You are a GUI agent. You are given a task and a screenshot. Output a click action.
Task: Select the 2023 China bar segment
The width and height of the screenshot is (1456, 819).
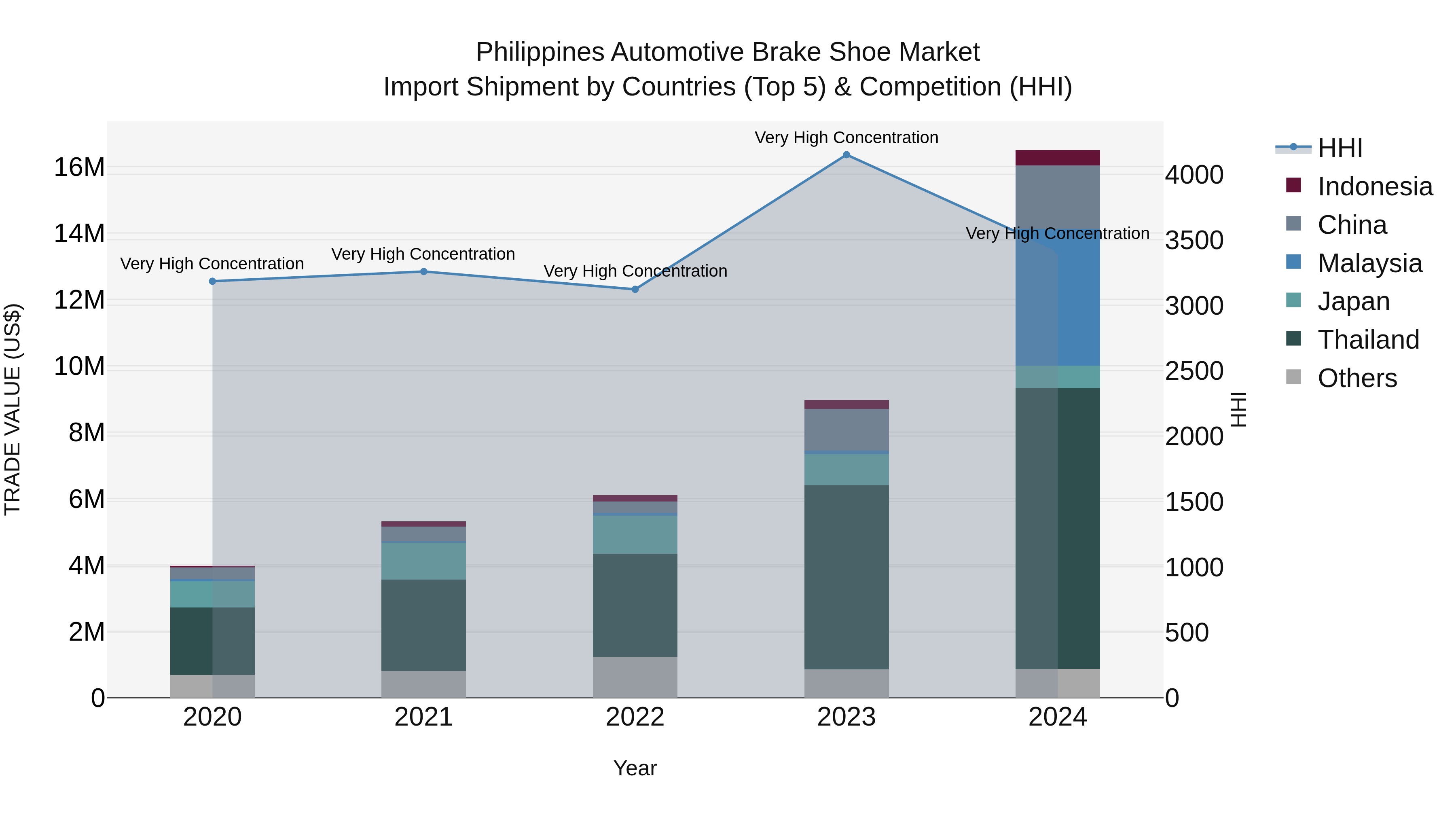tap(846, 430)
